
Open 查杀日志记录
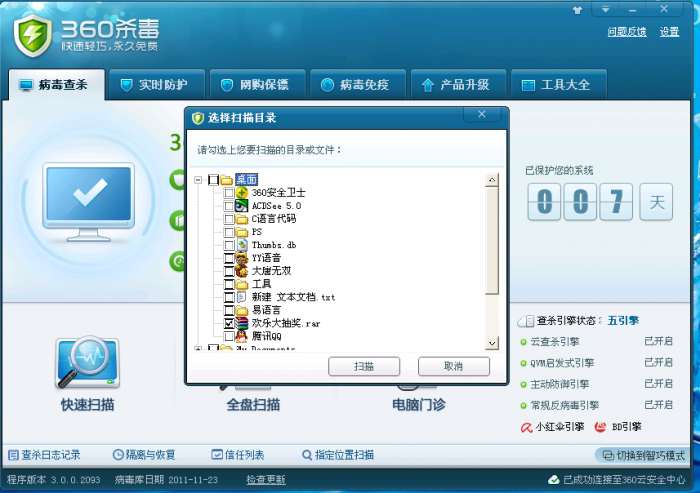click(x=44, y=455)
